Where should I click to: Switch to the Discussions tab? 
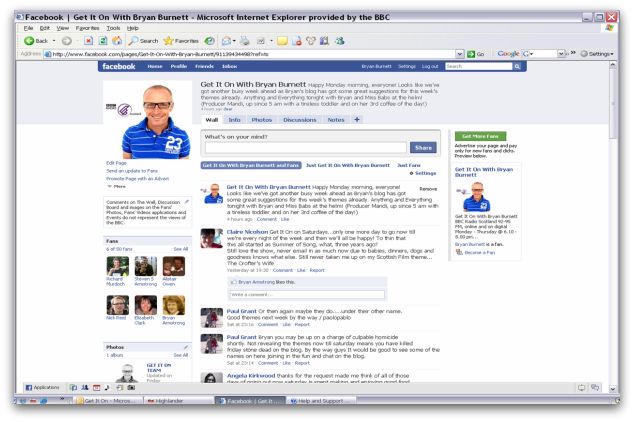(299, 120)
